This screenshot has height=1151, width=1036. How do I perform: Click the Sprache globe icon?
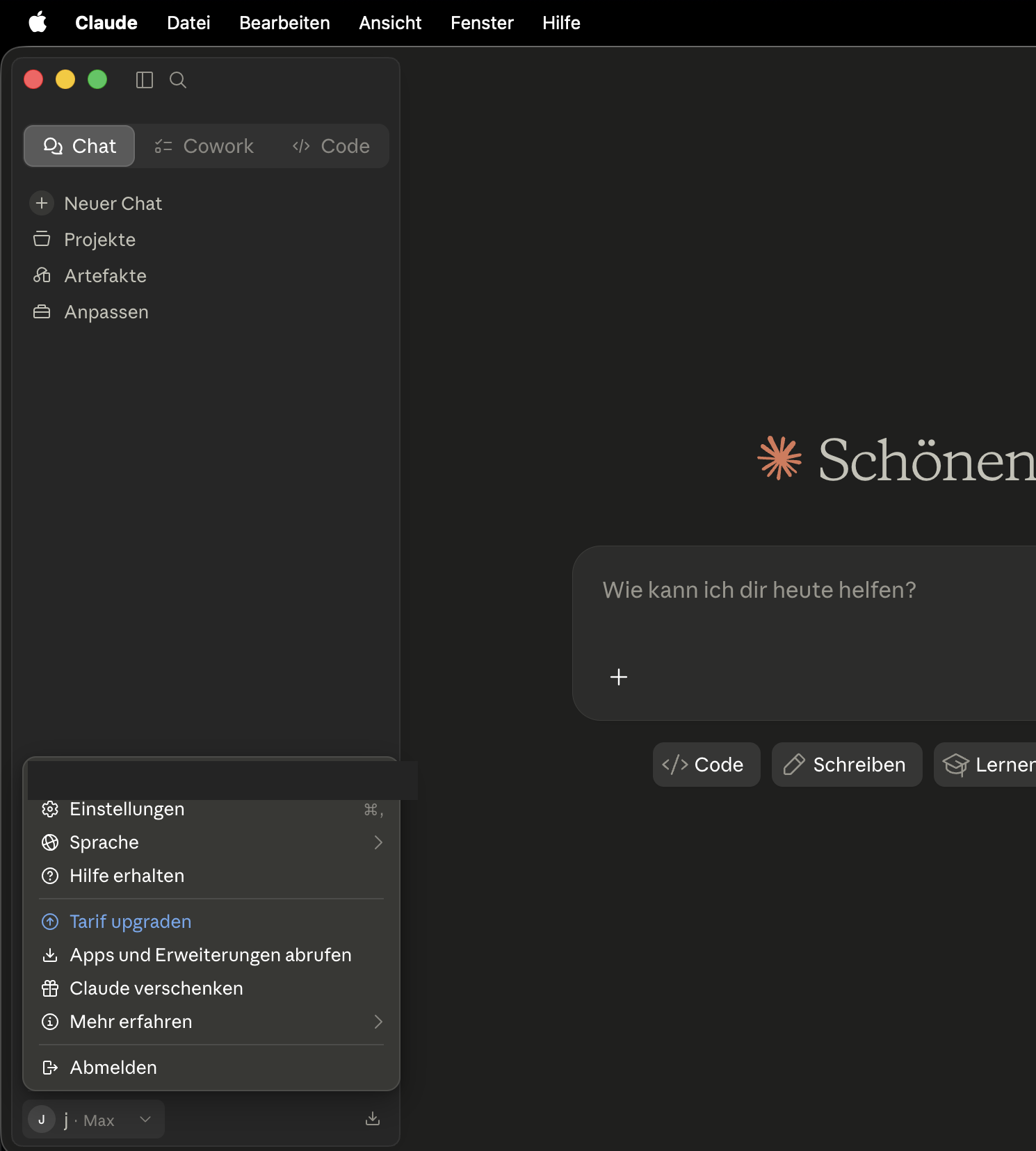click(x=50, y=842)
